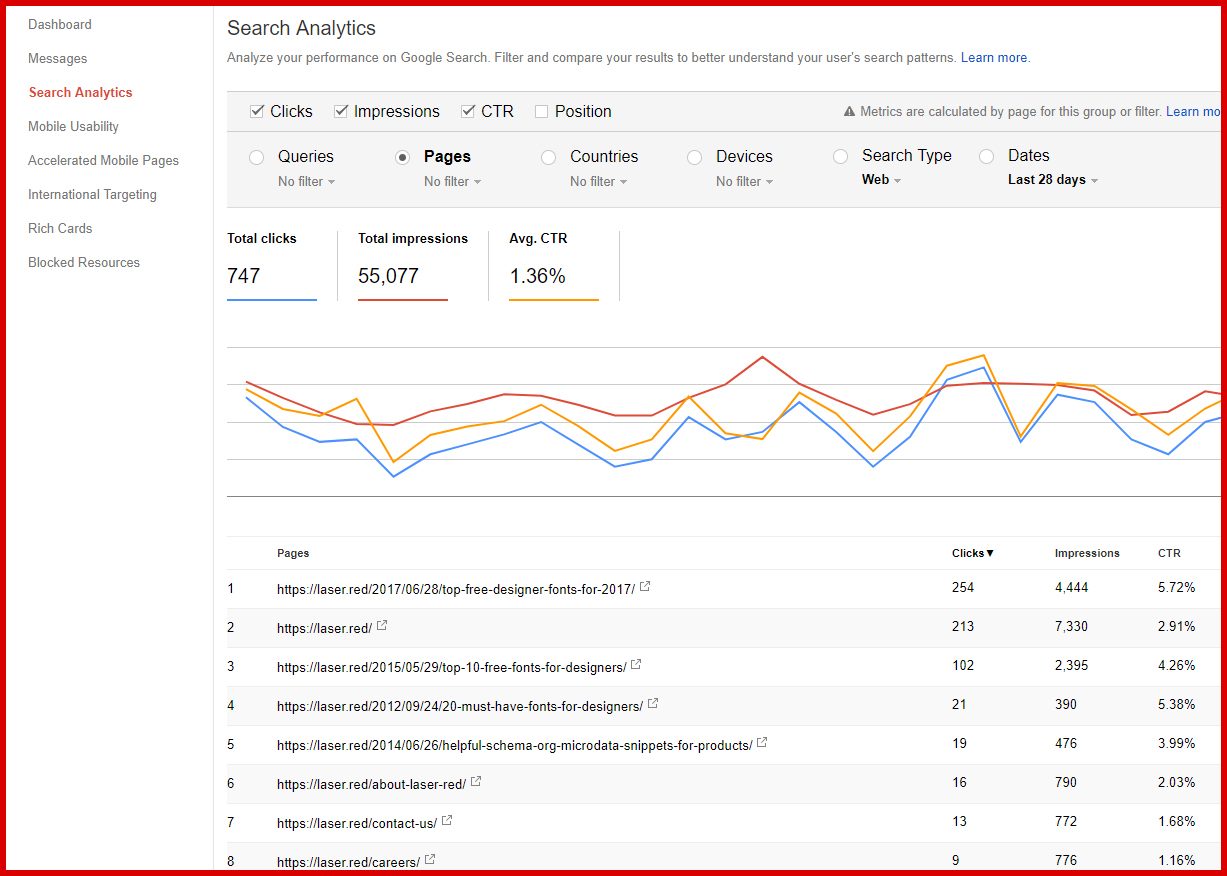This screenshot has width=1227, height=876.
Task: Open Mobile Usability in the sidebar
Action: pyautogui.click(x=74, y=126)
